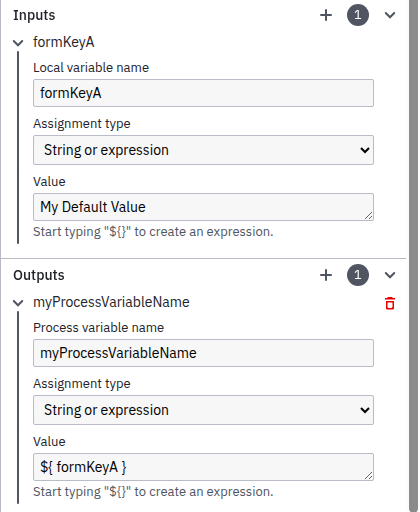
Task: Click the Inputs count badge
Action: coord(358,15)
